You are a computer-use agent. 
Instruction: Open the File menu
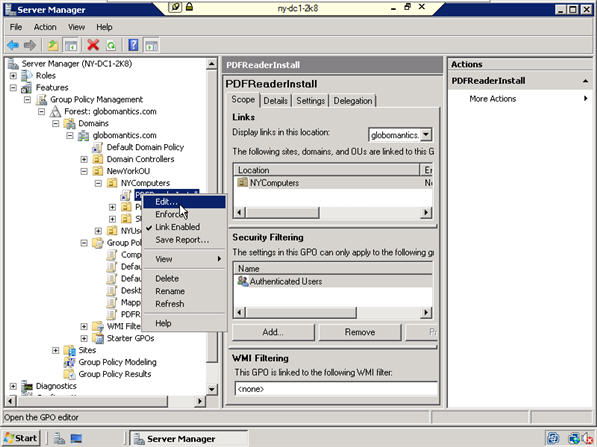[x=16, y=27]
